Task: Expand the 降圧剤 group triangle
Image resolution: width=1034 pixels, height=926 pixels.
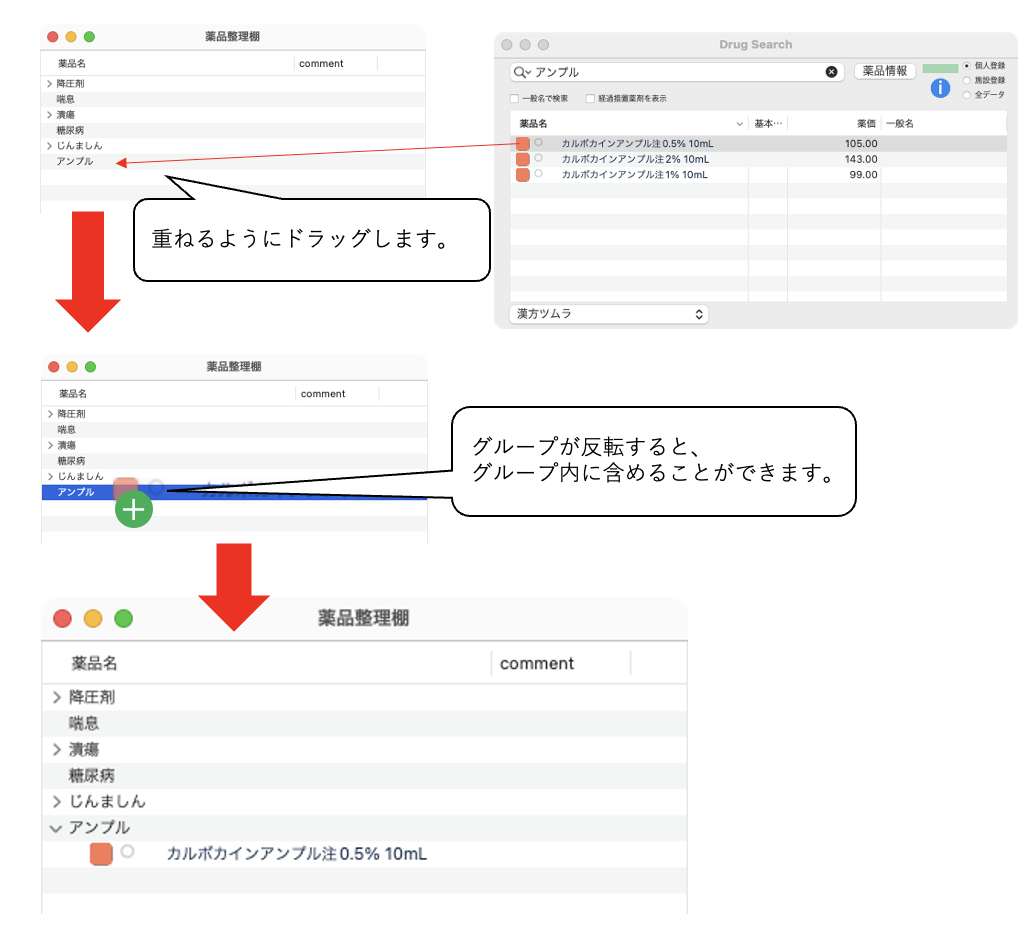Action: pyautogui.click(x=49, y=83)
